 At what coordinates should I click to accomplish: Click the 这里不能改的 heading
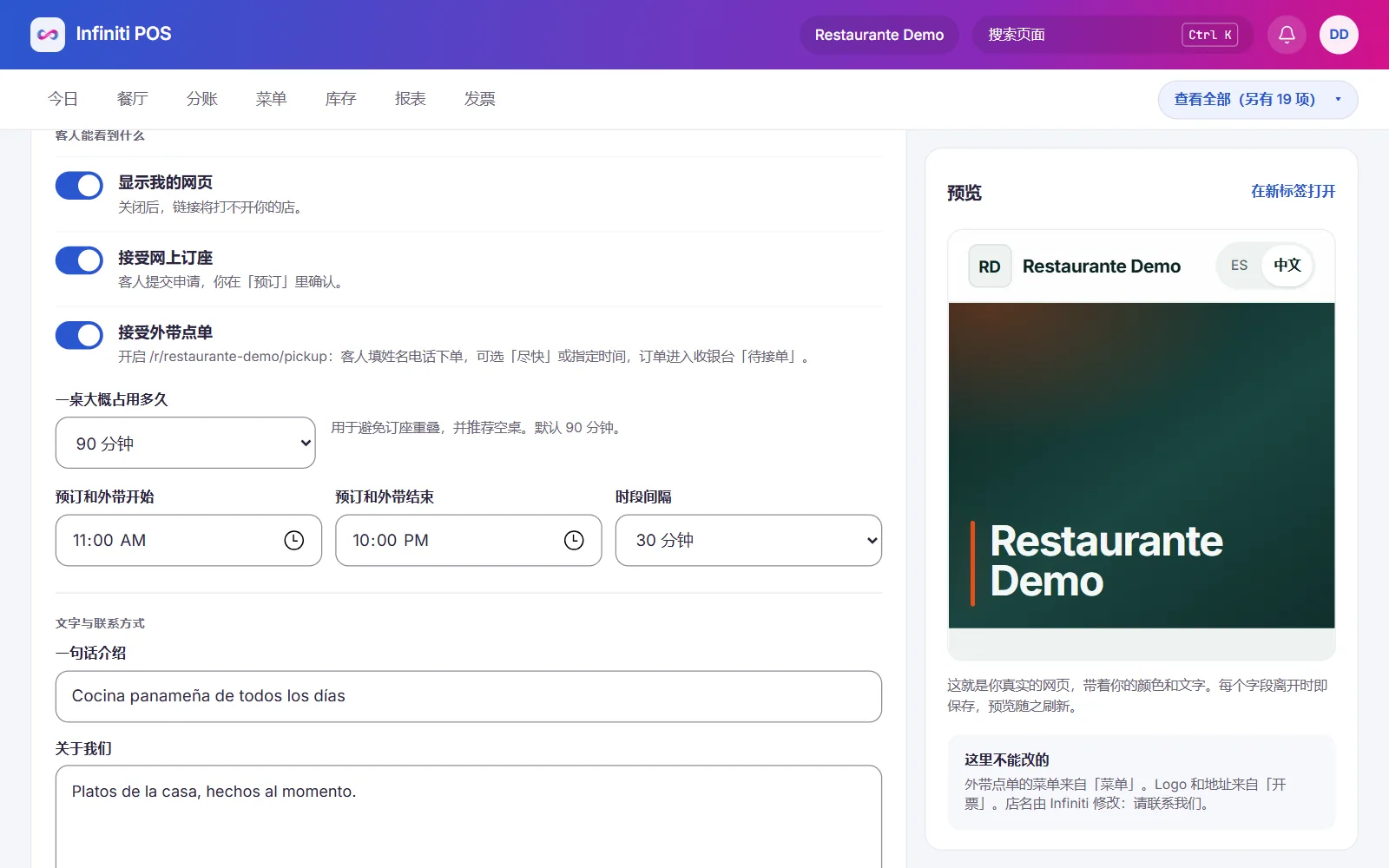point(1007,759)
